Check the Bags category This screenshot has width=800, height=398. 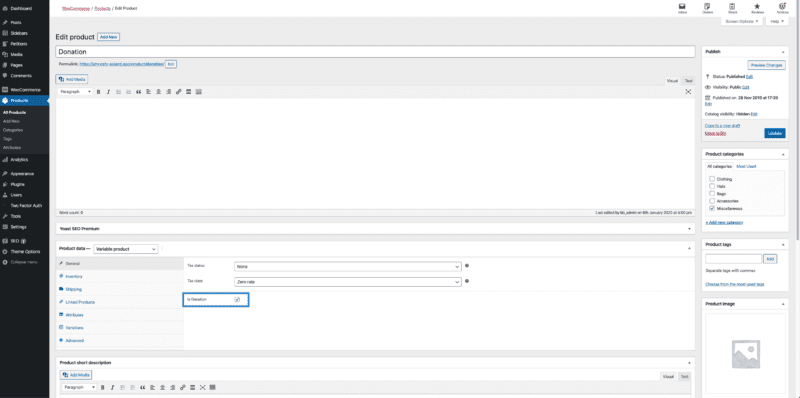tap(712, 194)
